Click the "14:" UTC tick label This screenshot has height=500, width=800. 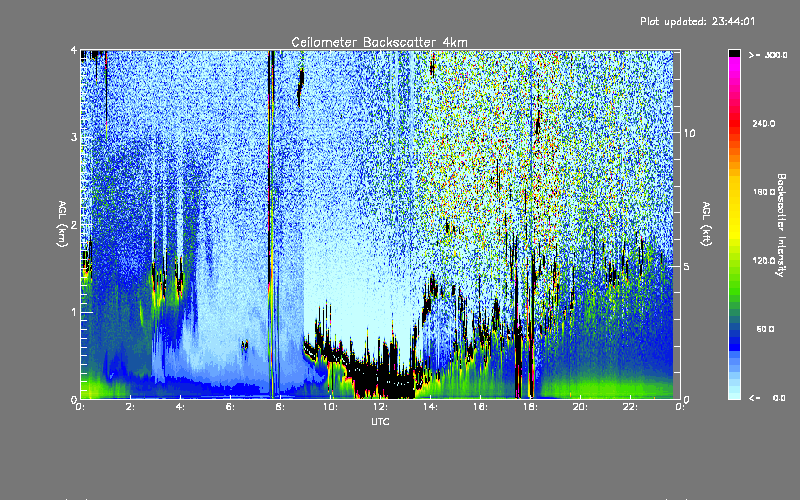click(430, 407)
